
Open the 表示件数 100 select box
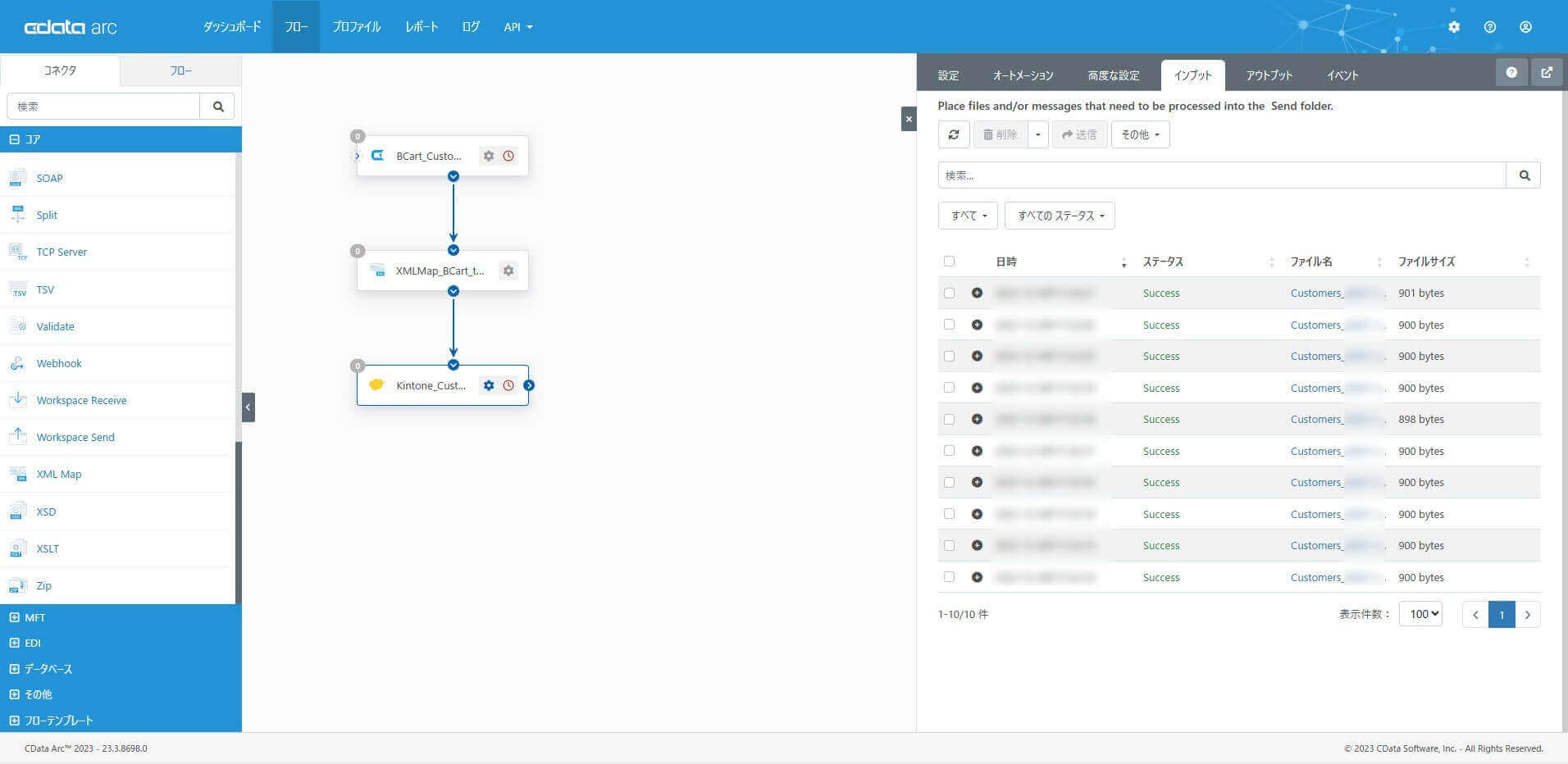click(x=1420, y=614)
